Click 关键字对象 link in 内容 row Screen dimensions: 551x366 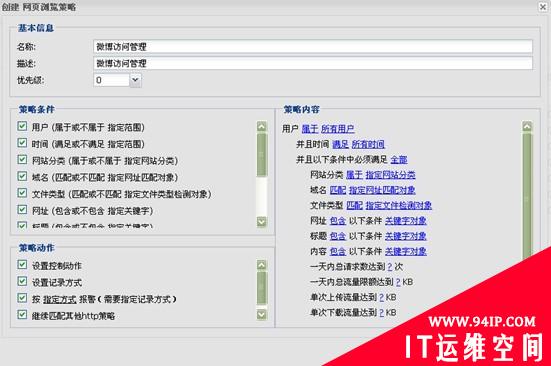[x=406, y=251]
